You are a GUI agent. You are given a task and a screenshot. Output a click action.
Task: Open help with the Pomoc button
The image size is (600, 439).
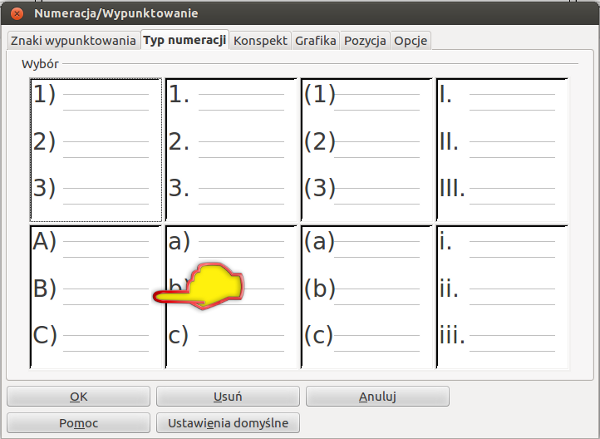point(78,423)
